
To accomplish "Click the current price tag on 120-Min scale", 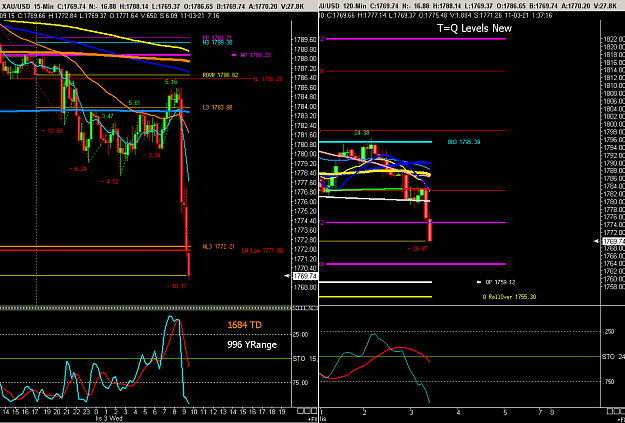I will tap(613, 242).
